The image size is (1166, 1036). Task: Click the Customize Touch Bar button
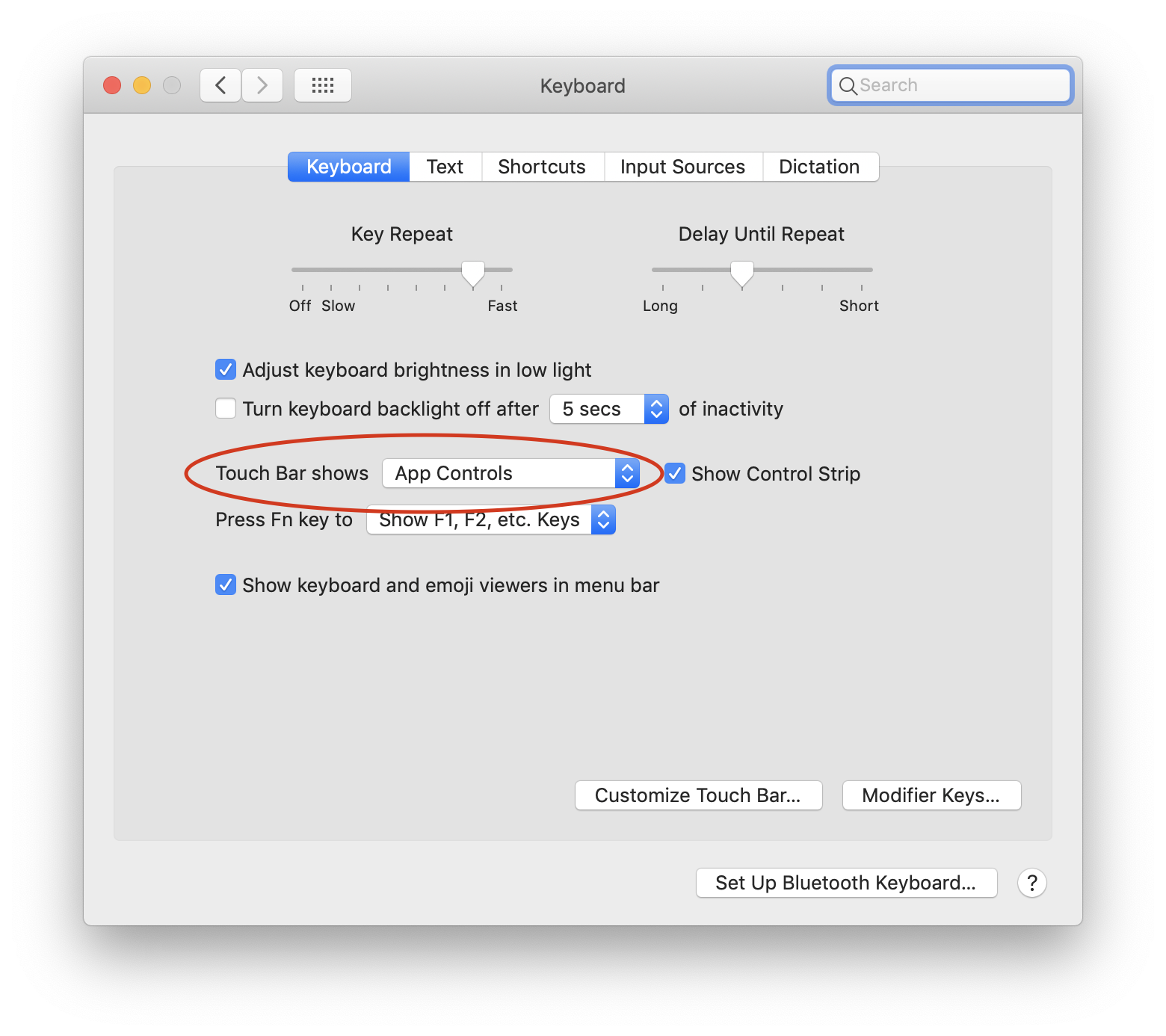point(697,795)
